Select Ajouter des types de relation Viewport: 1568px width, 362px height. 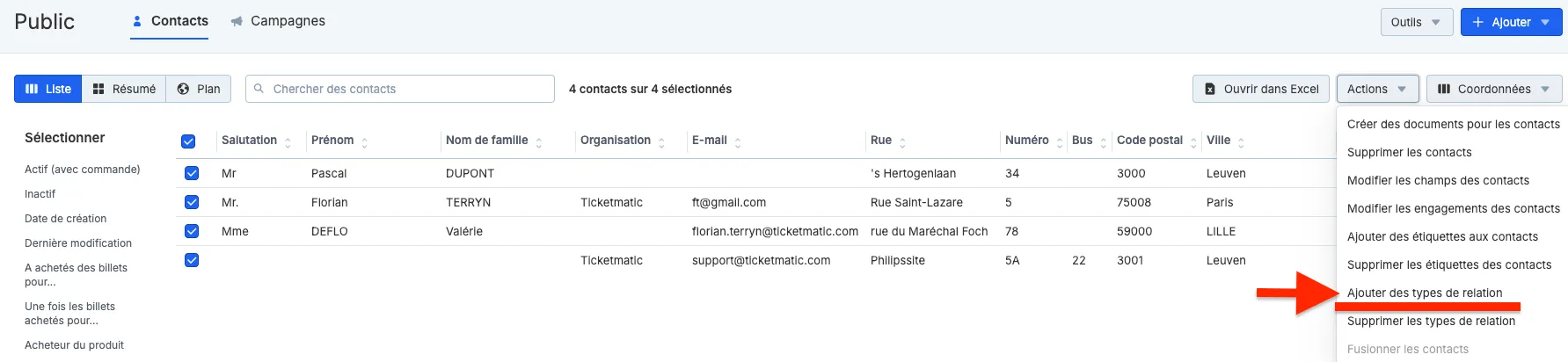(1425, 293)
